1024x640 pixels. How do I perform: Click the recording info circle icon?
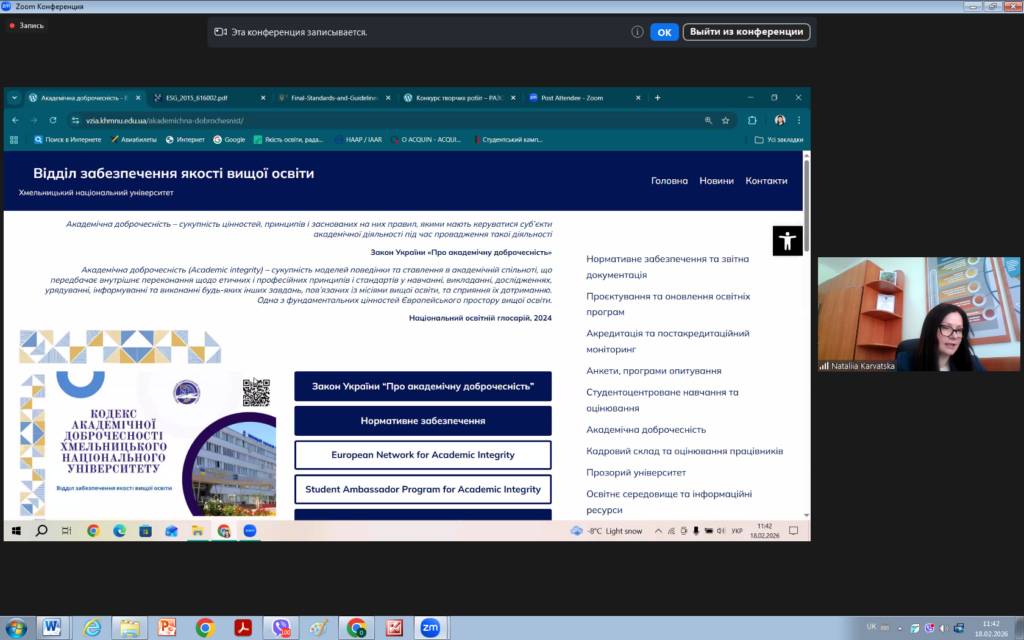coord(637,32)
